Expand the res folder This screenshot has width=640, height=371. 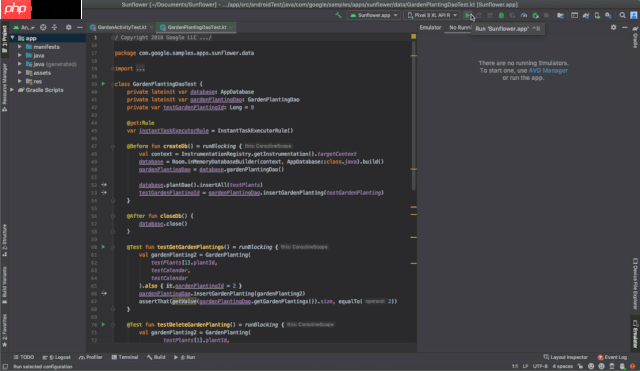coord(20,81)
